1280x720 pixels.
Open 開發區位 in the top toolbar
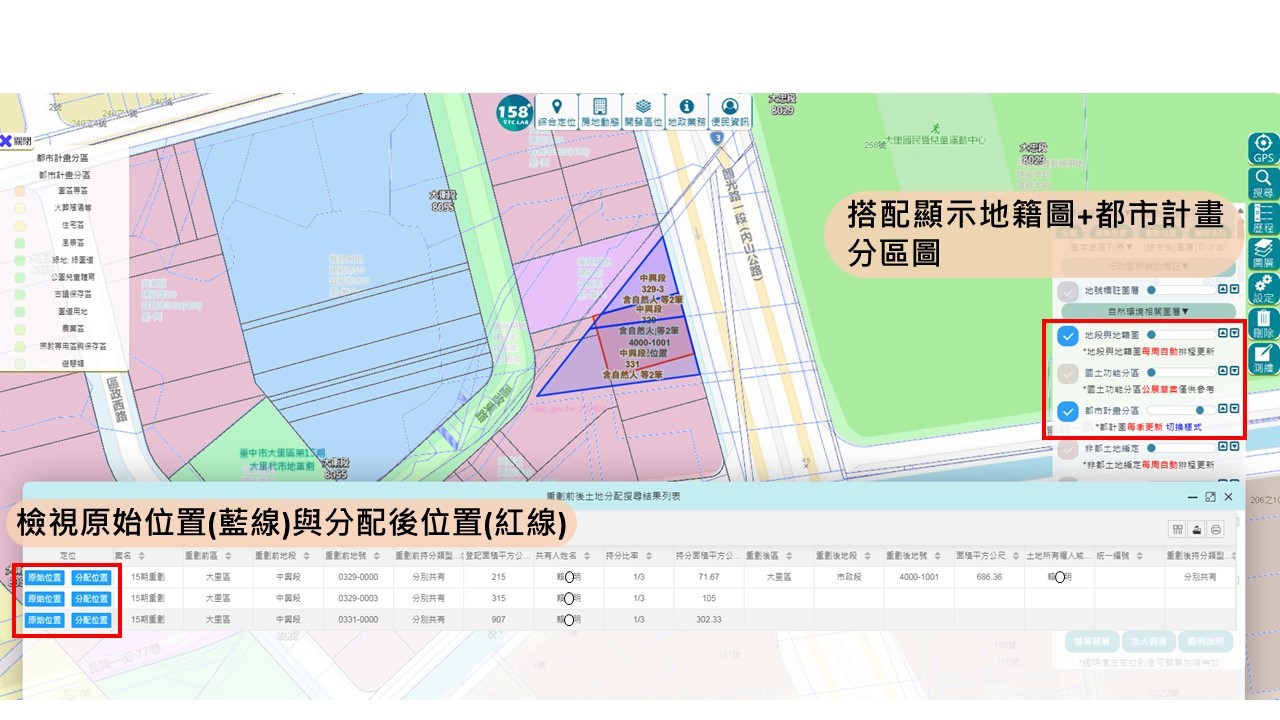coord(643,111)
